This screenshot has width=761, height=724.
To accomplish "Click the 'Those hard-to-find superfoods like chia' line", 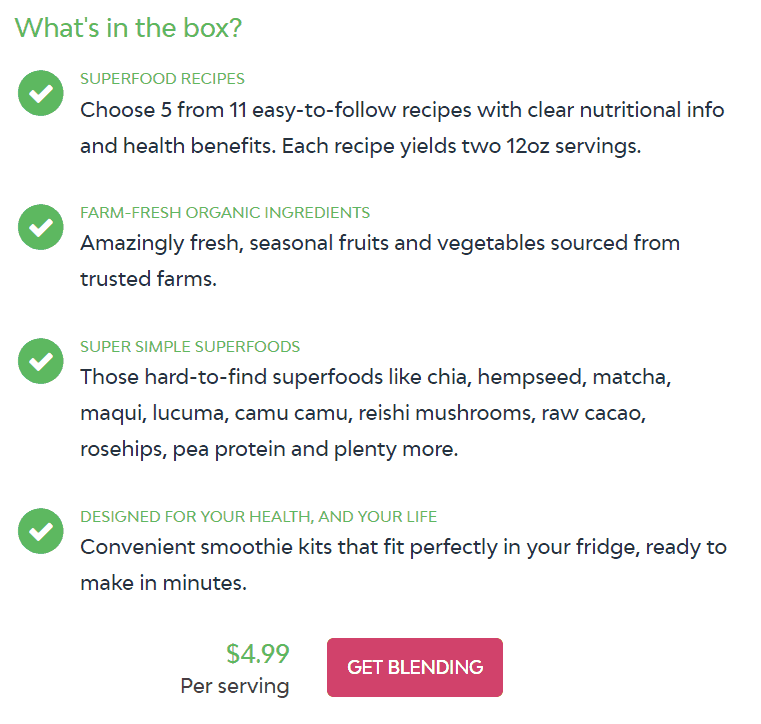I will click(x=376, y=377).
